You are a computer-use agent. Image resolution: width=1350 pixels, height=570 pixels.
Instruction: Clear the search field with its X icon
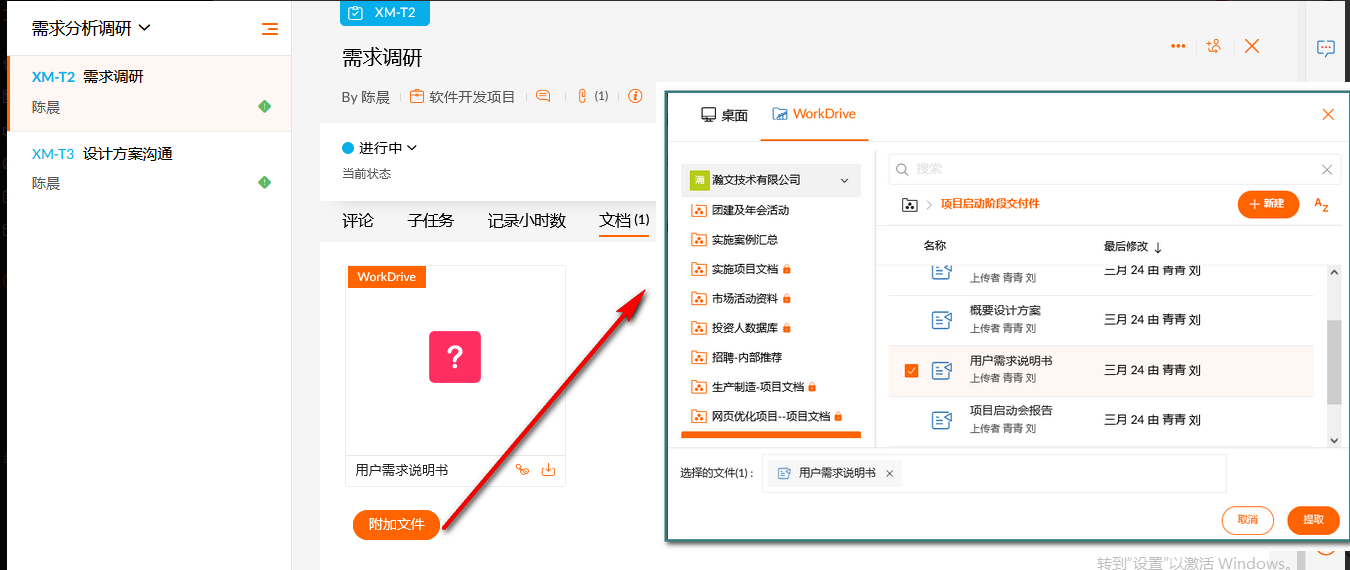click(x=1327, y=170)
